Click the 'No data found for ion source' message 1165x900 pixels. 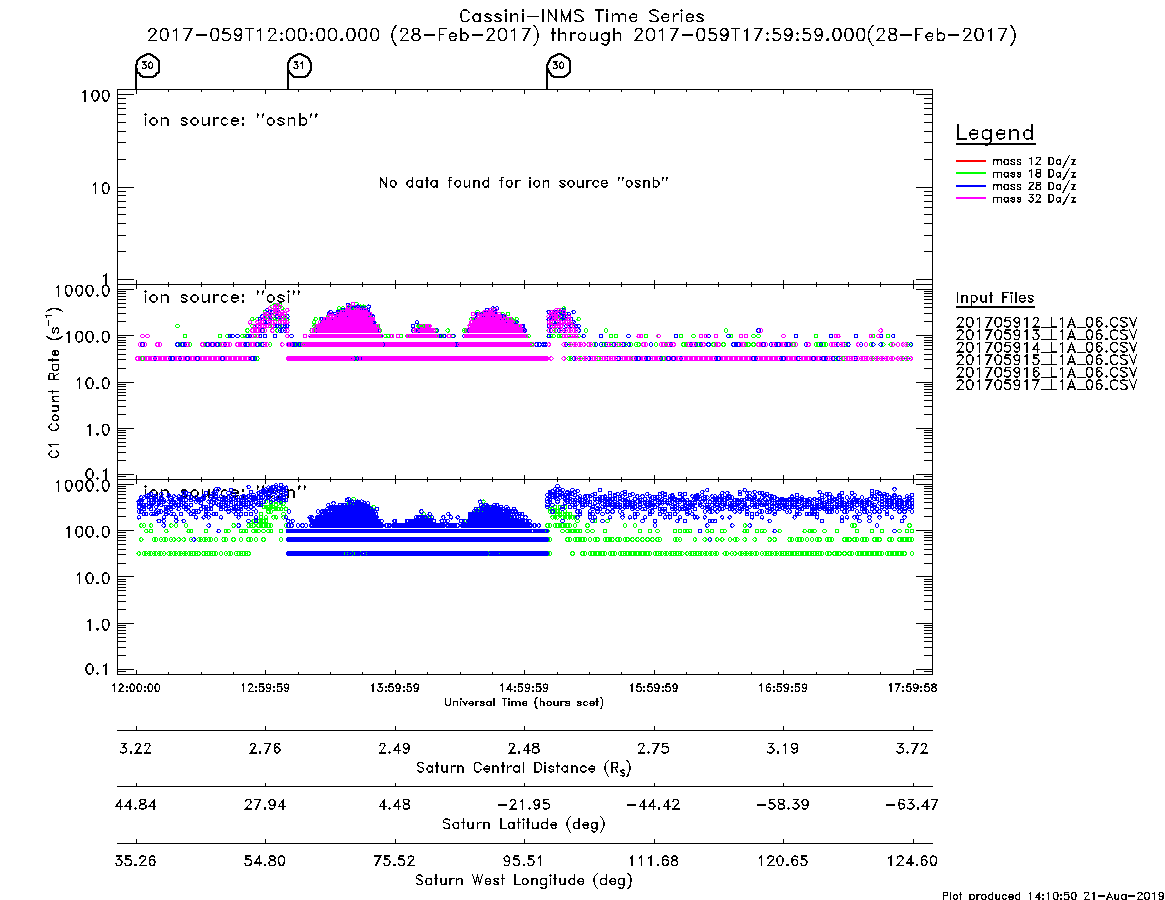pos(524,183)
